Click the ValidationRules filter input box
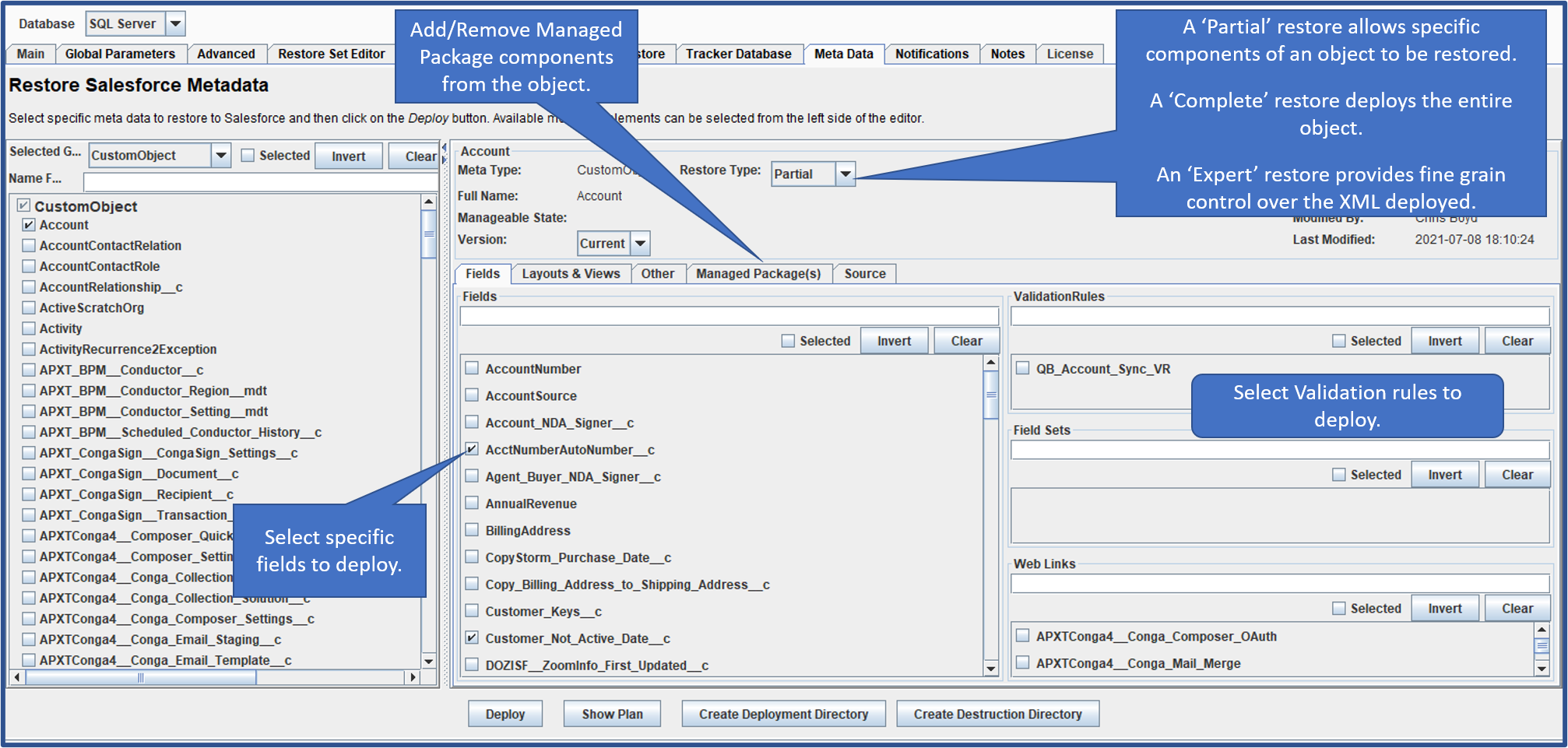 coord(1280,315)
